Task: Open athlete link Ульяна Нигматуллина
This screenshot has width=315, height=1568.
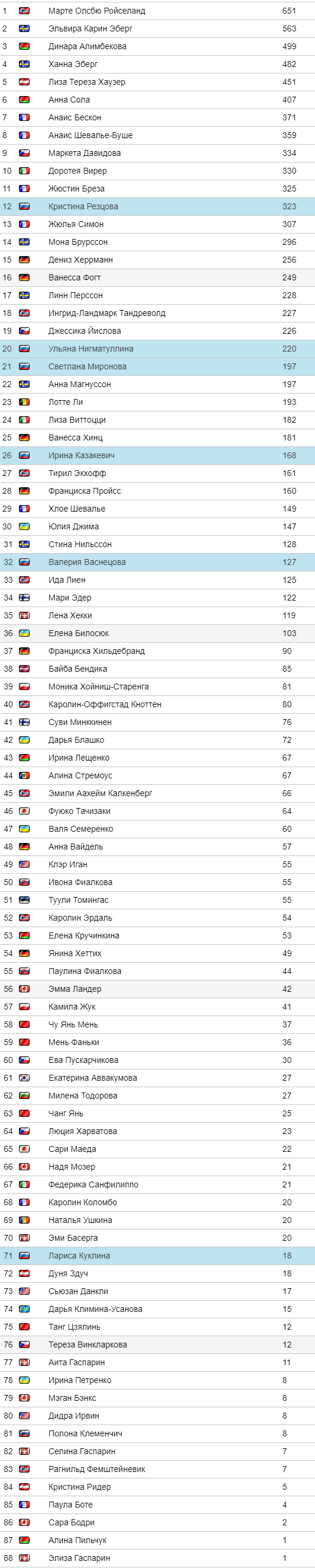Action: coord(91,349)
